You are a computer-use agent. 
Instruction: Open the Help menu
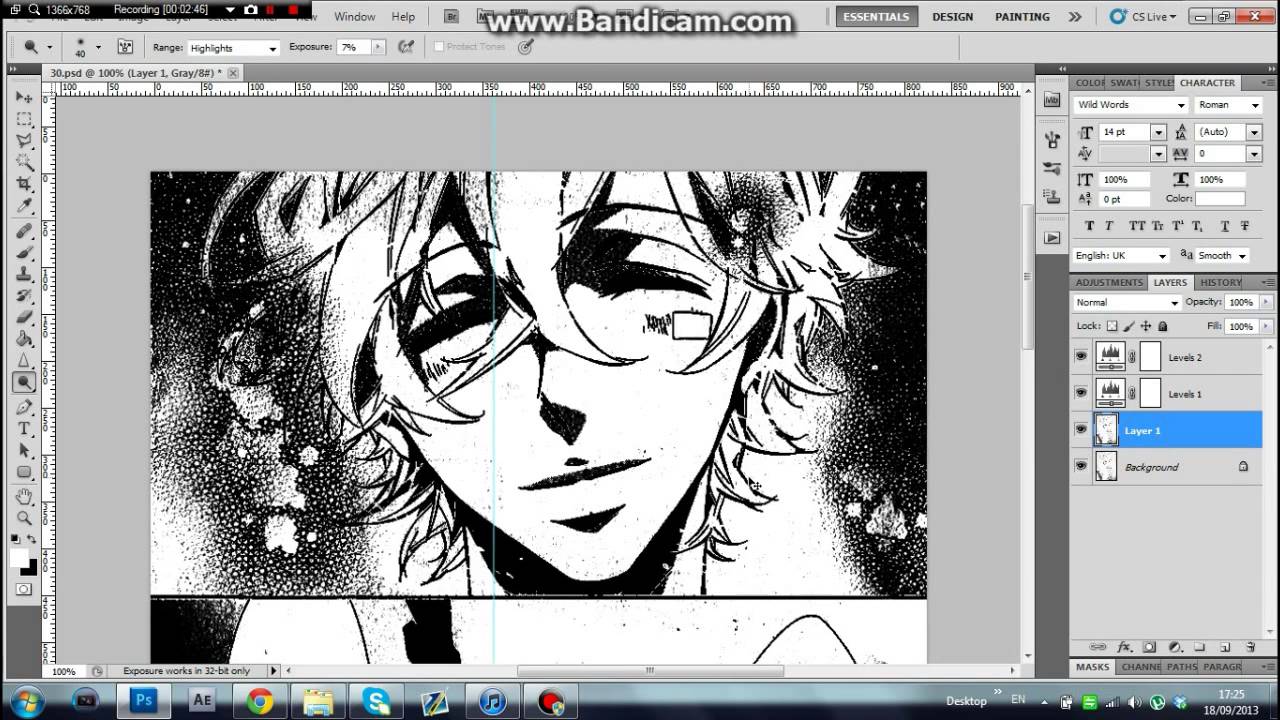(x=403, y=17)
